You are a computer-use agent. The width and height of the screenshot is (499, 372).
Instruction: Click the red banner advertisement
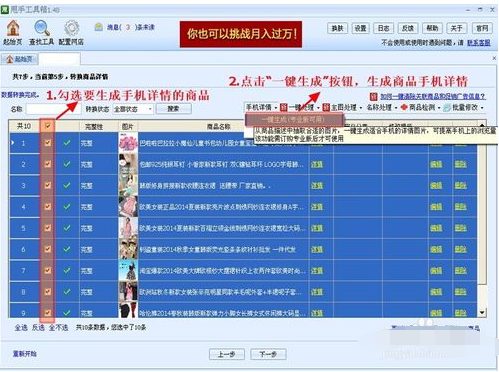241,34
